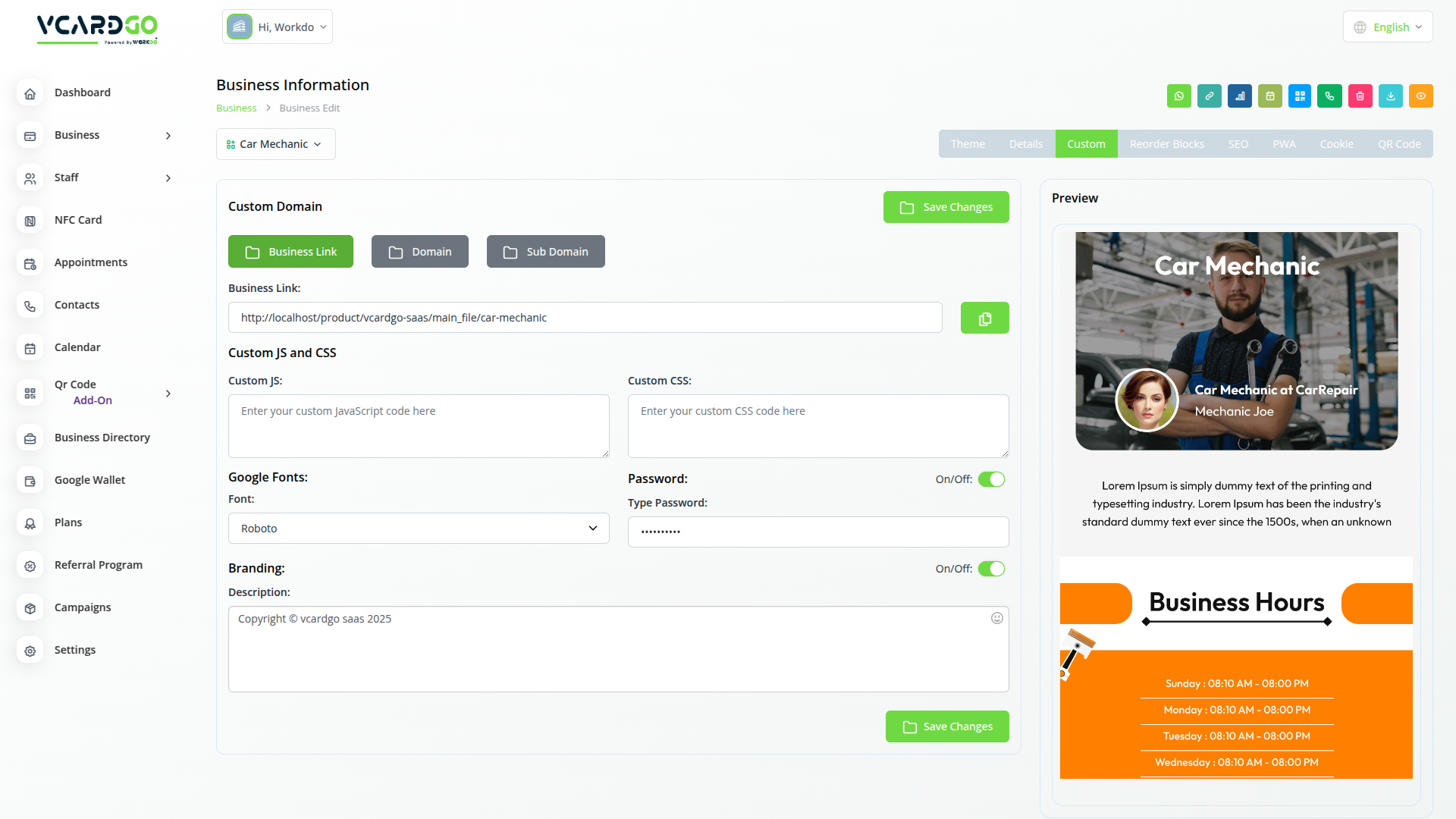The image size is (1456, 819).
Task: Click the blue QR code icon
Action: tap(1300, 96)
